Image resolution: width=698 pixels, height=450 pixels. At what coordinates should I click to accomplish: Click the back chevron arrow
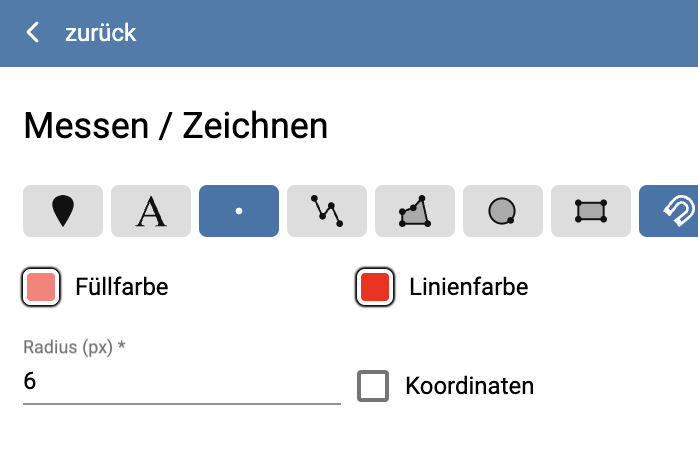tap(33, 33)
